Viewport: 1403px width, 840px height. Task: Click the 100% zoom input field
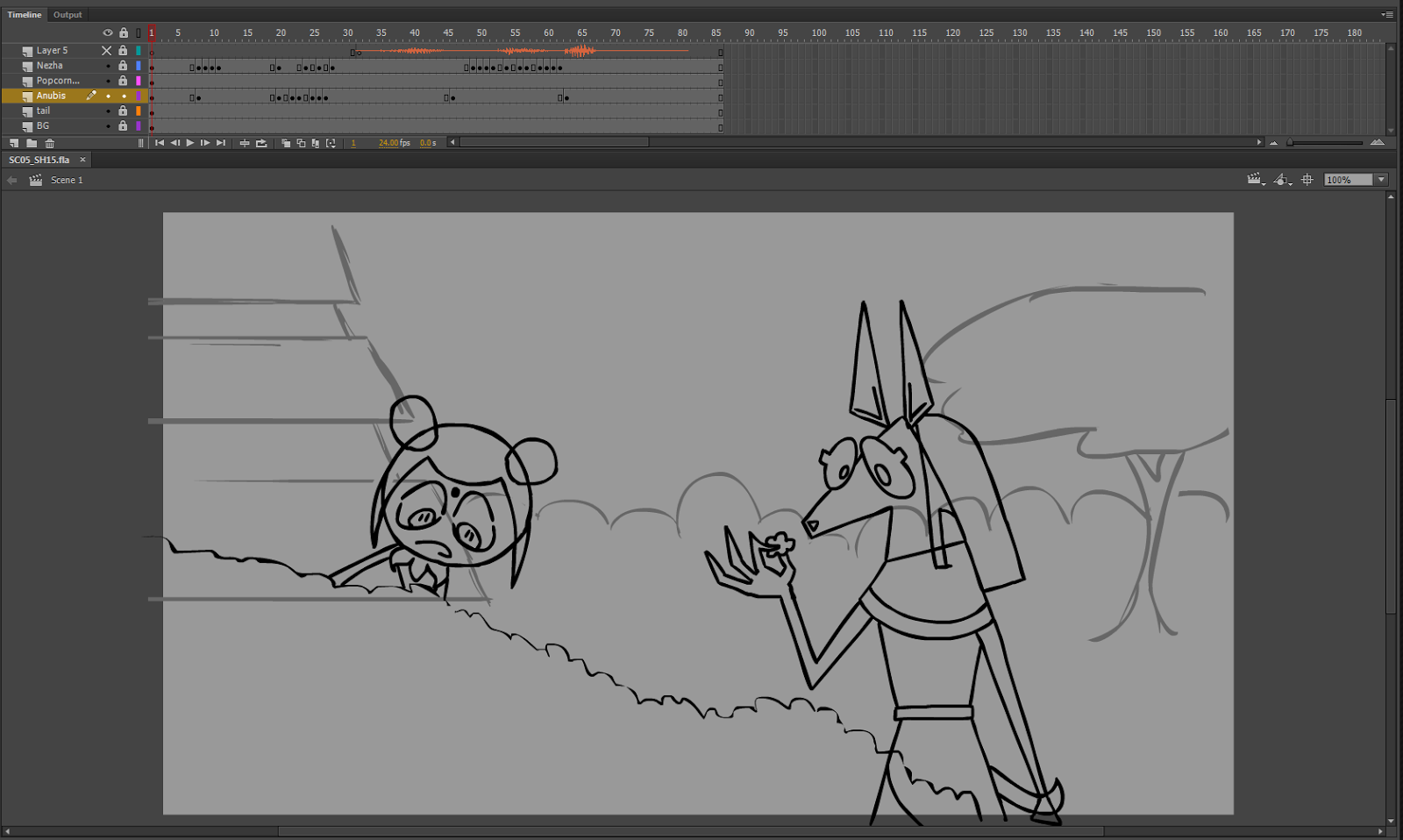click(1349, 180)
